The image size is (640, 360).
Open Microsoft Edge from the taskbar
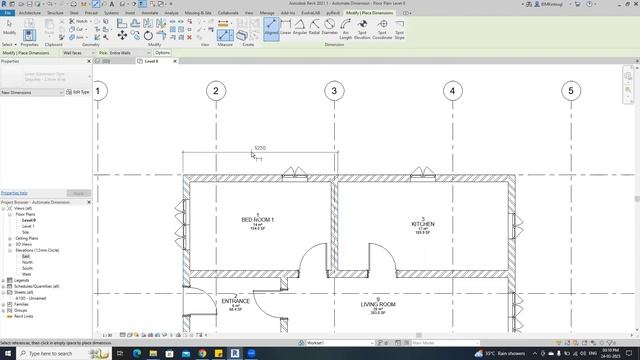[137, 353]
